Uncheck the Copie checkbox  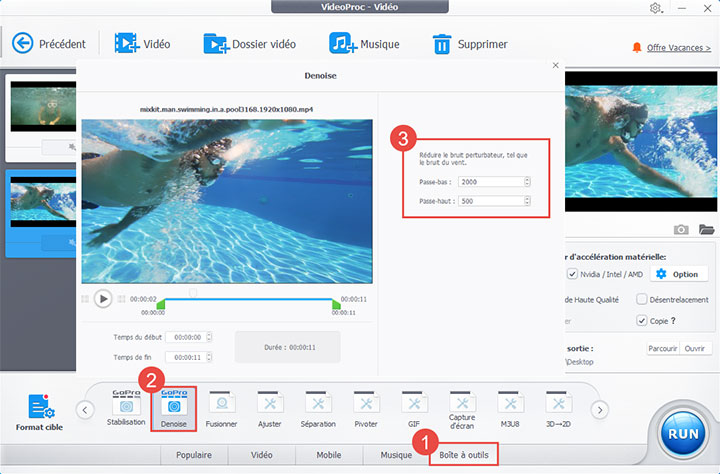pos(641,321)
